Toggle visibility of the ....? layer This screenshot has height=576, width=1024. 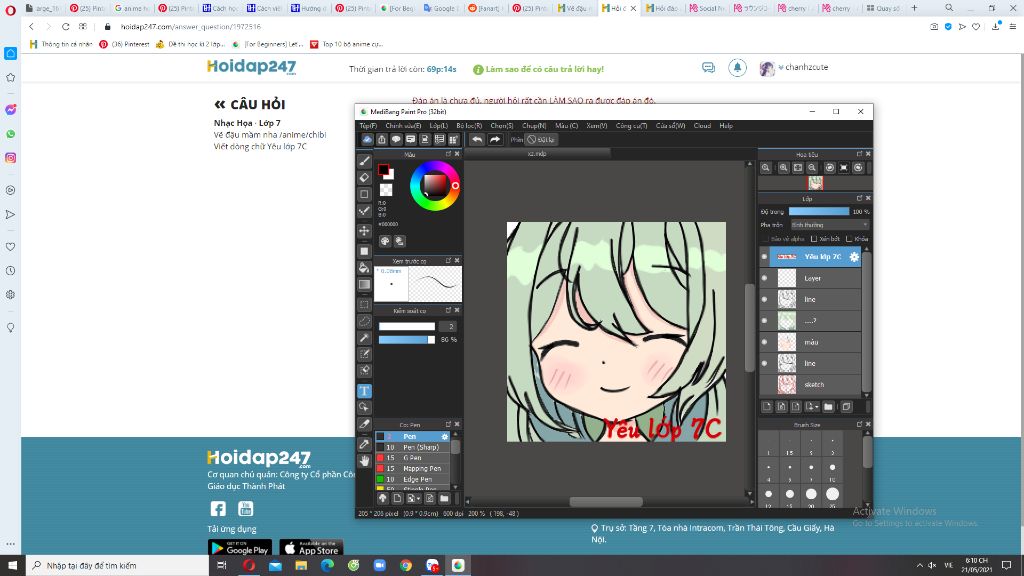[x=764, y=321]
